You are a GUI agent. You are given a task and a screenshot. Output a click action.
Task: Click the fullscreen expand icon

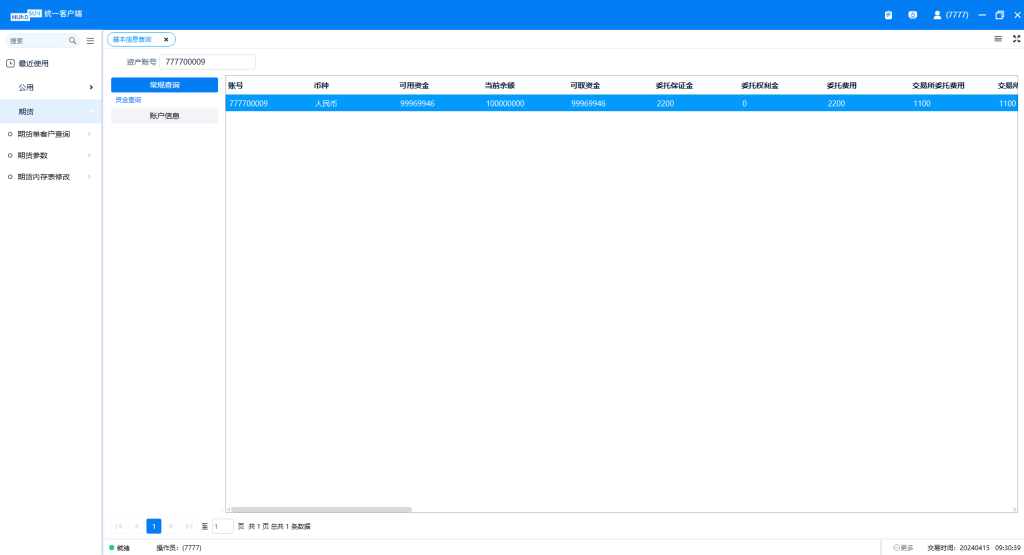[x=1016, y=39]
